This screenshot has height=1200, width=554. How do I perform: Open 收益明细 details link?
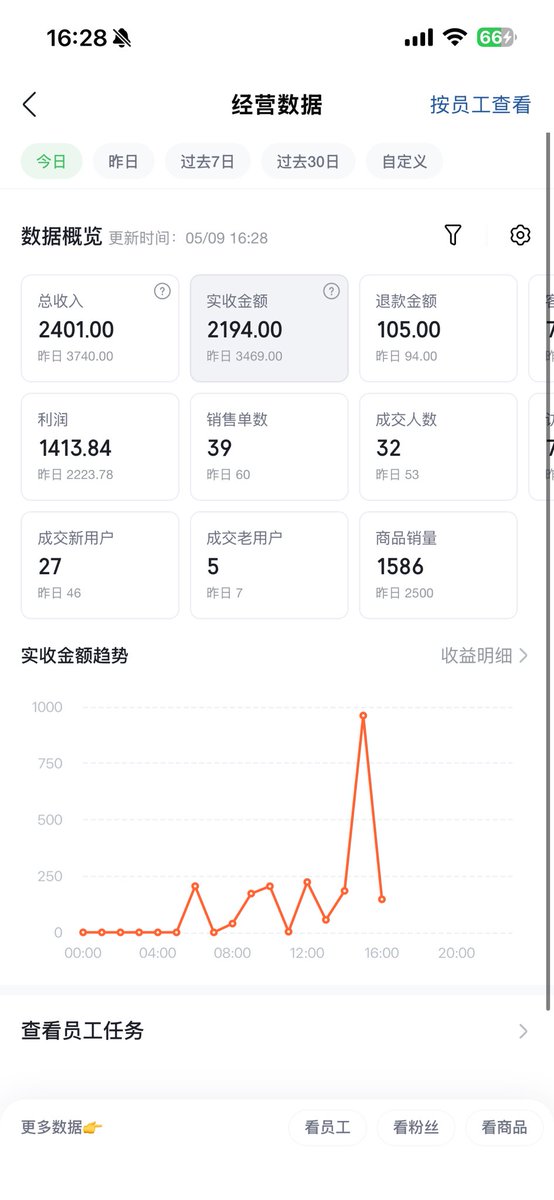(x=477, y=655)
